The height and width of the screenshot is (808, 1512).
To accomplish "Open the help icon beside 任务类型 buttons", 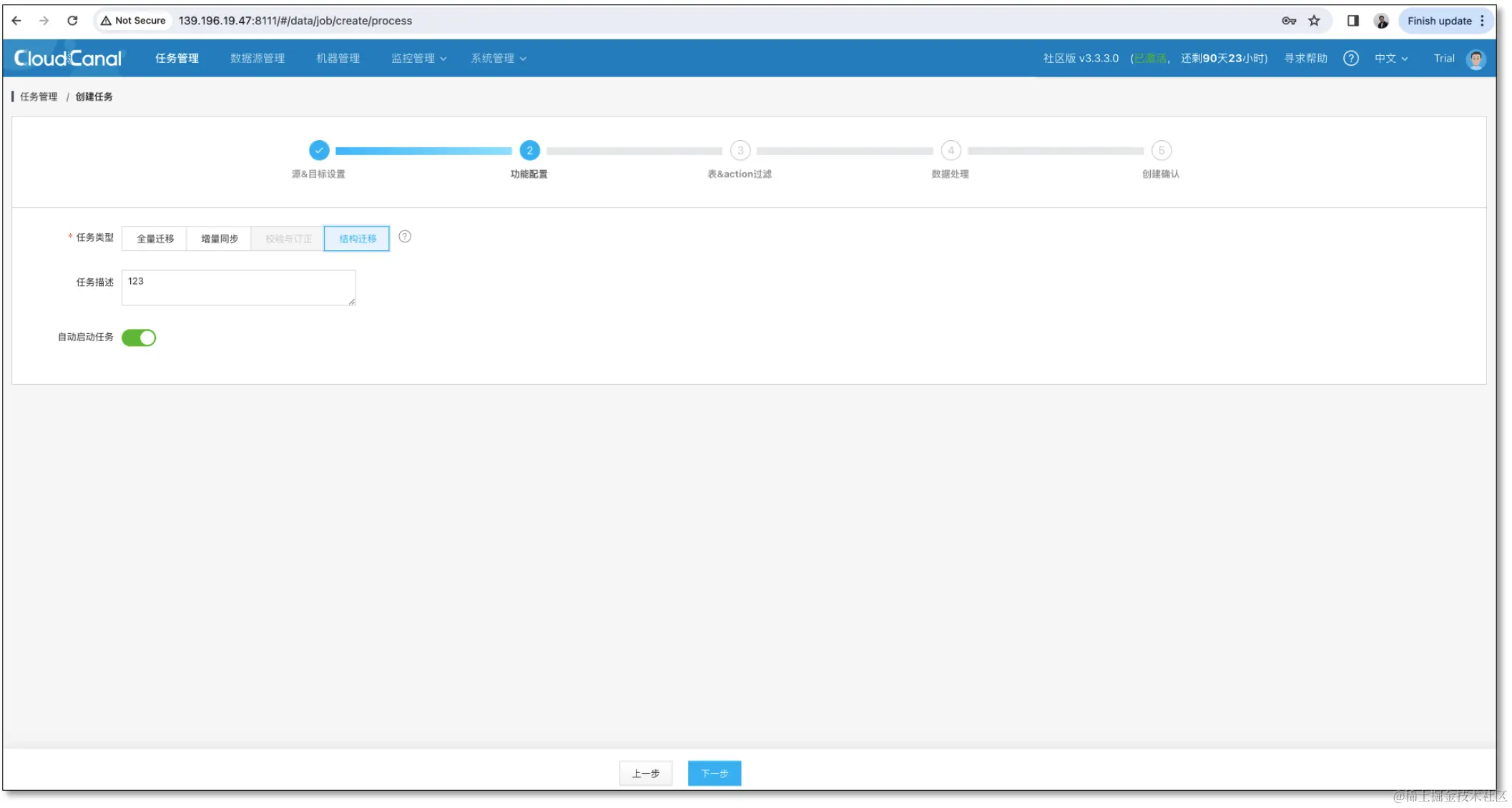I will [405, 237].
